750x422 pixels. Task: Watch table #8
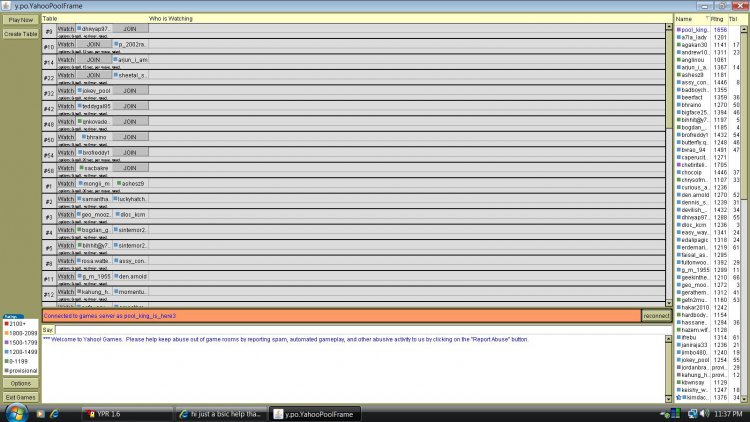point(66,261)
